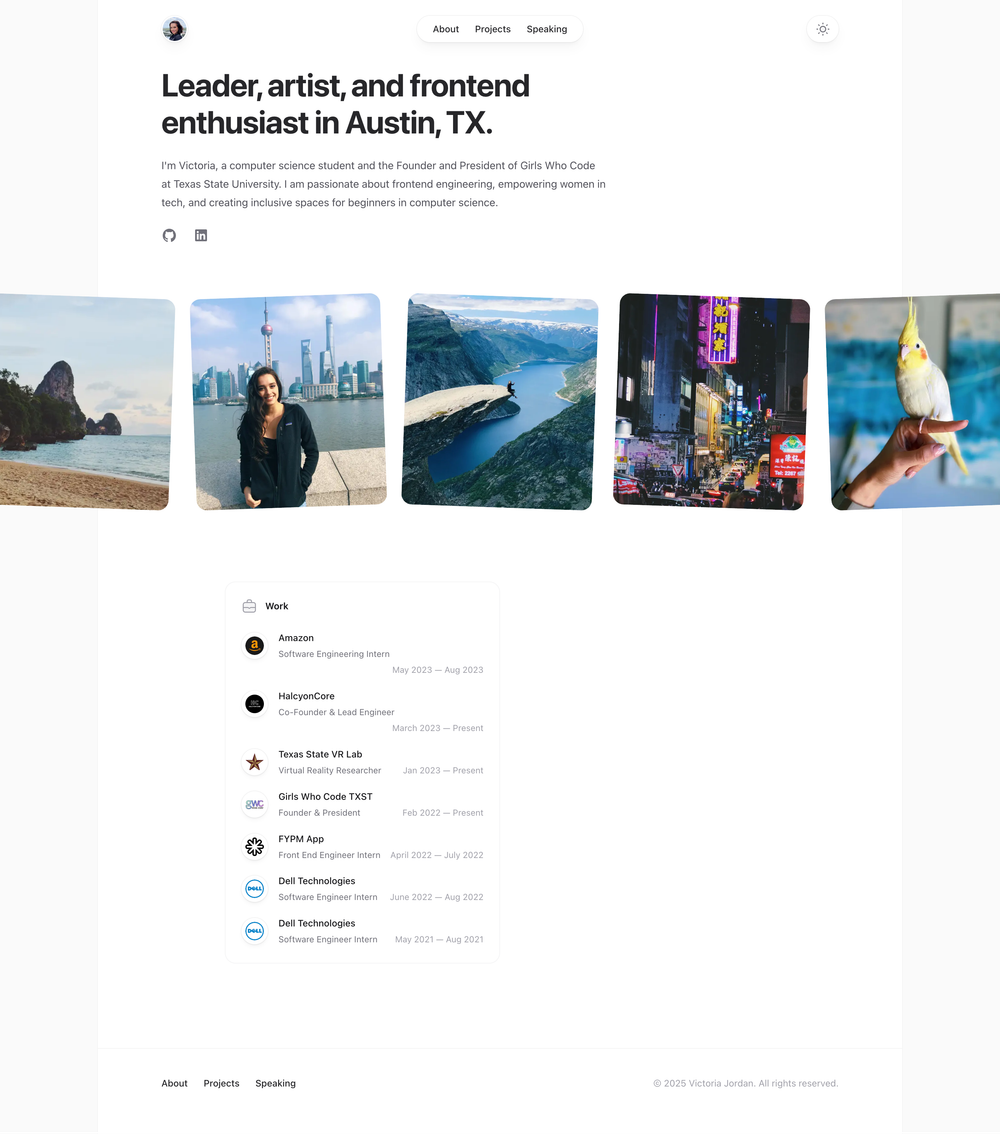This screenshot has height=1134, width=1000.
Task: Open the GitHub profile icon
Action: [x=169, y=235]
